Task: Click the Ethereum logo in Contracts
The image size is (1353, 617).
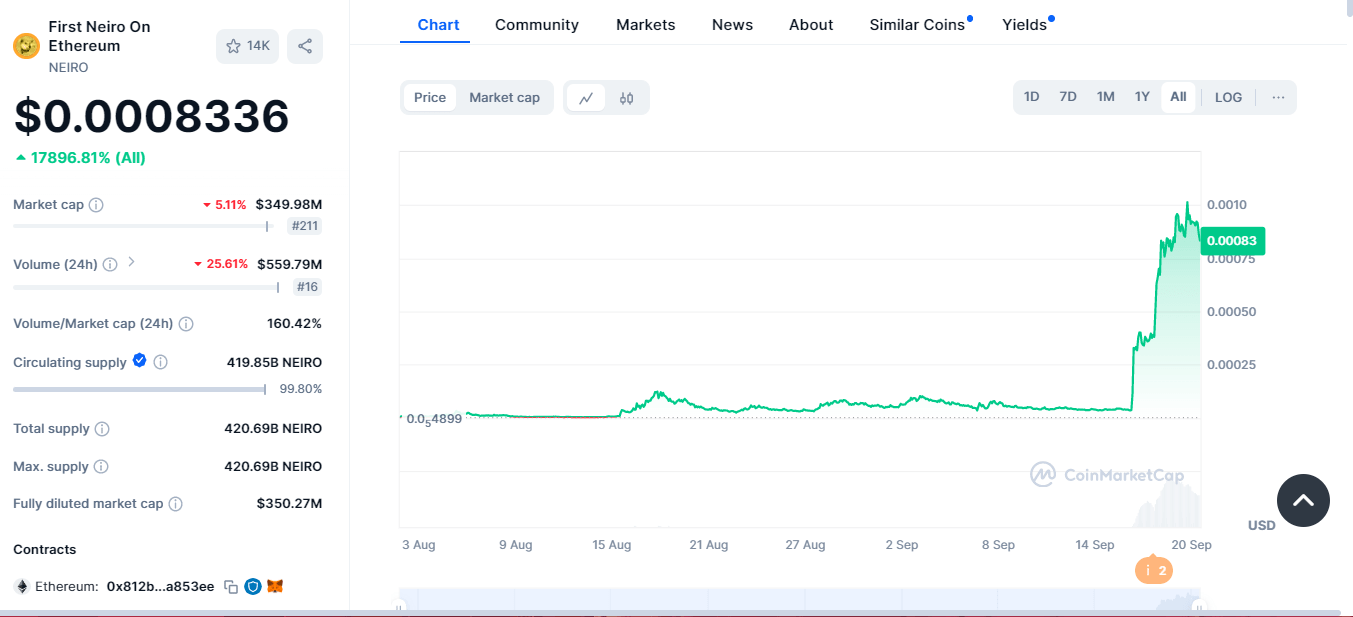Action: pos(21,587)
